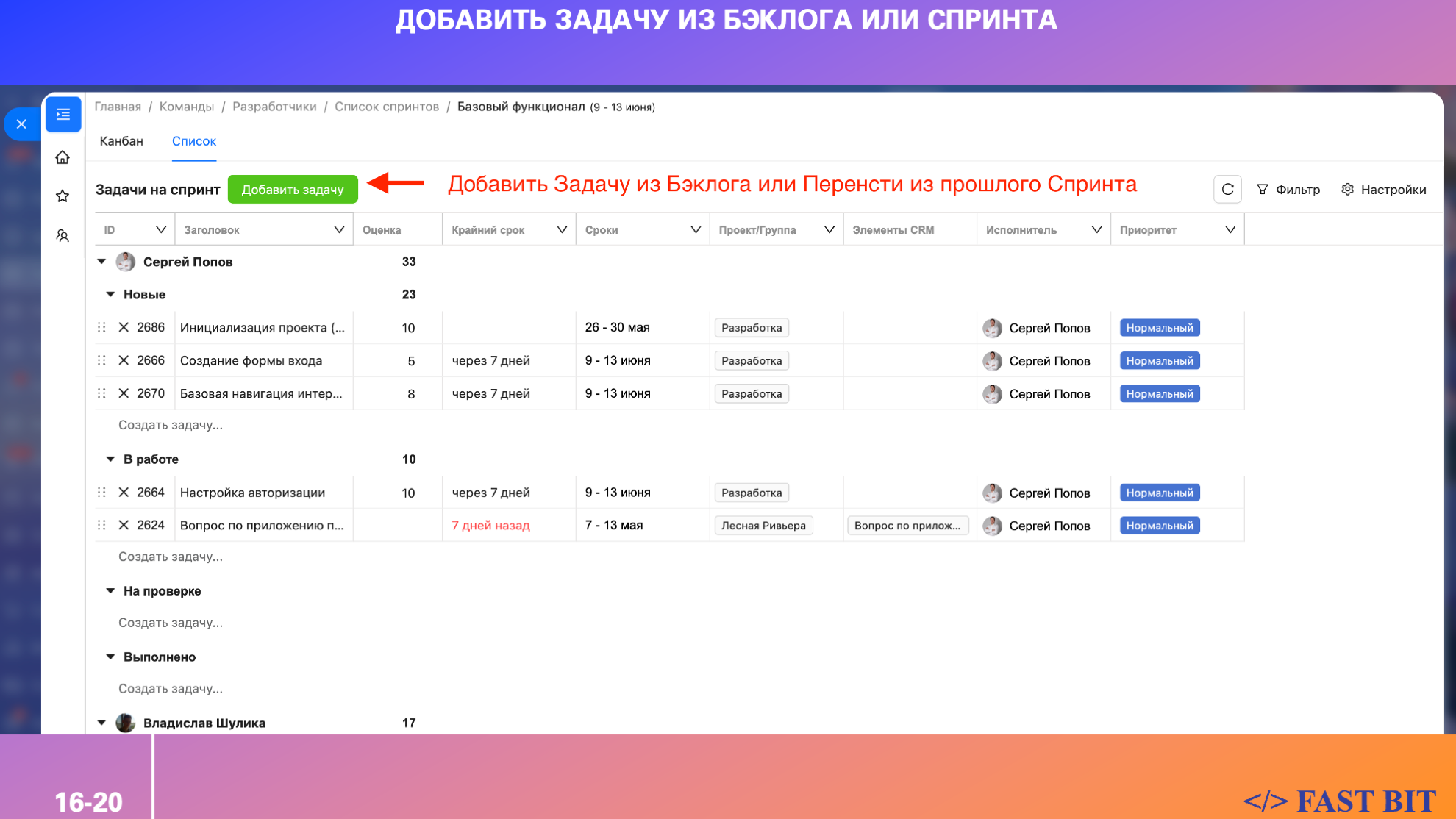Click drag handle of task 2624
This screenshot has height=819, width=1456.
point(101,525)
